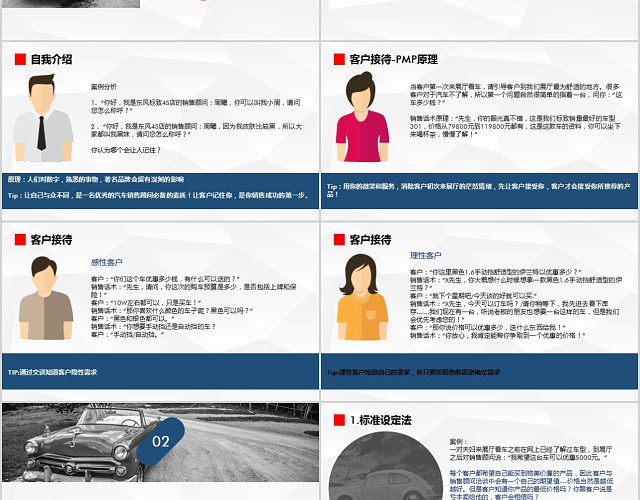Click the 10W左右都可以 customer line
The image size is (640, 500).
point(146,303)
